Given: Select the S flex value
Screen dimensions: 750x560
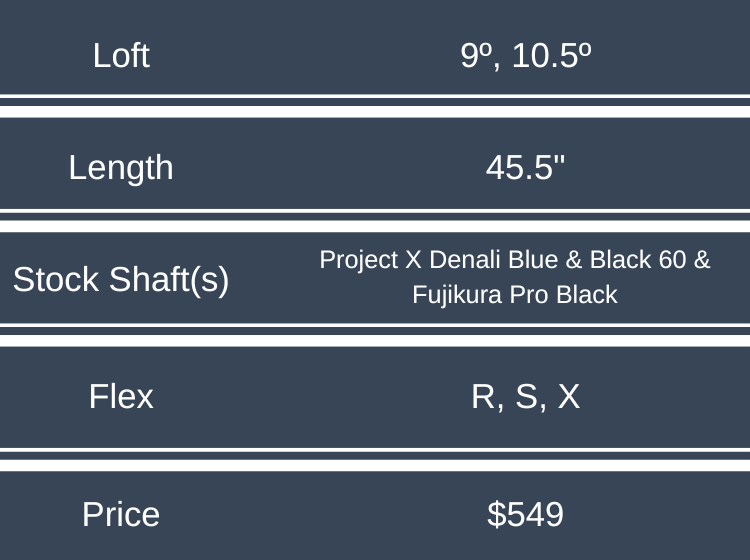Looking at the screenshot, I should tap(526, 397).
